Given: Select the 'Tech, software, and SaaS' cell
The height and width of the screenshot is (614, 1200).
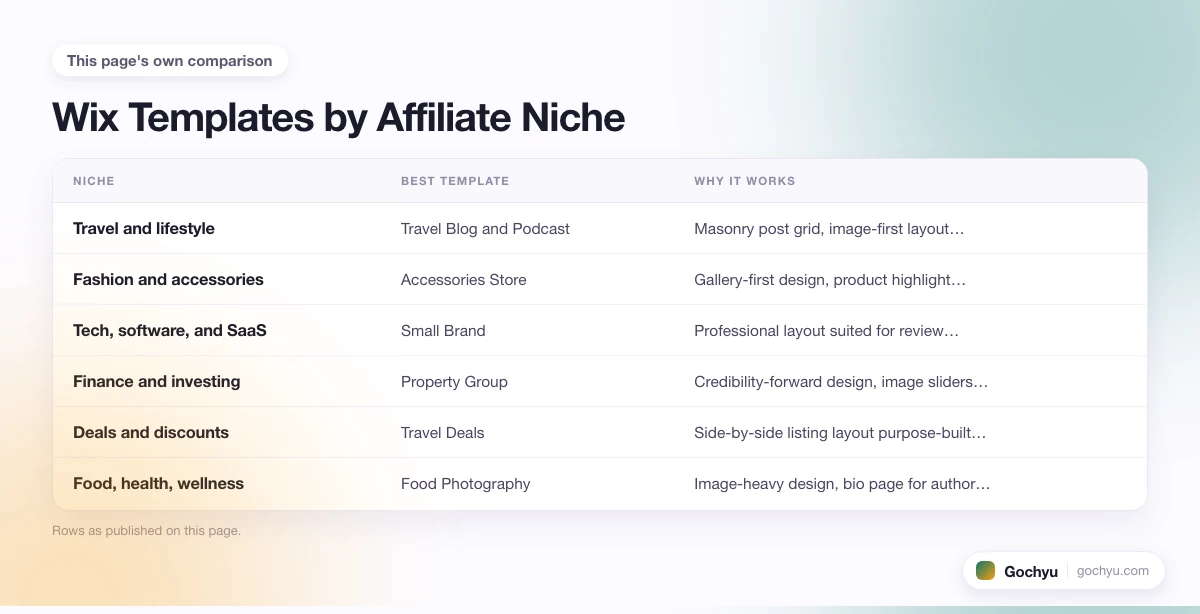Looking at the screenshot, I should click(x=170, y=331).
